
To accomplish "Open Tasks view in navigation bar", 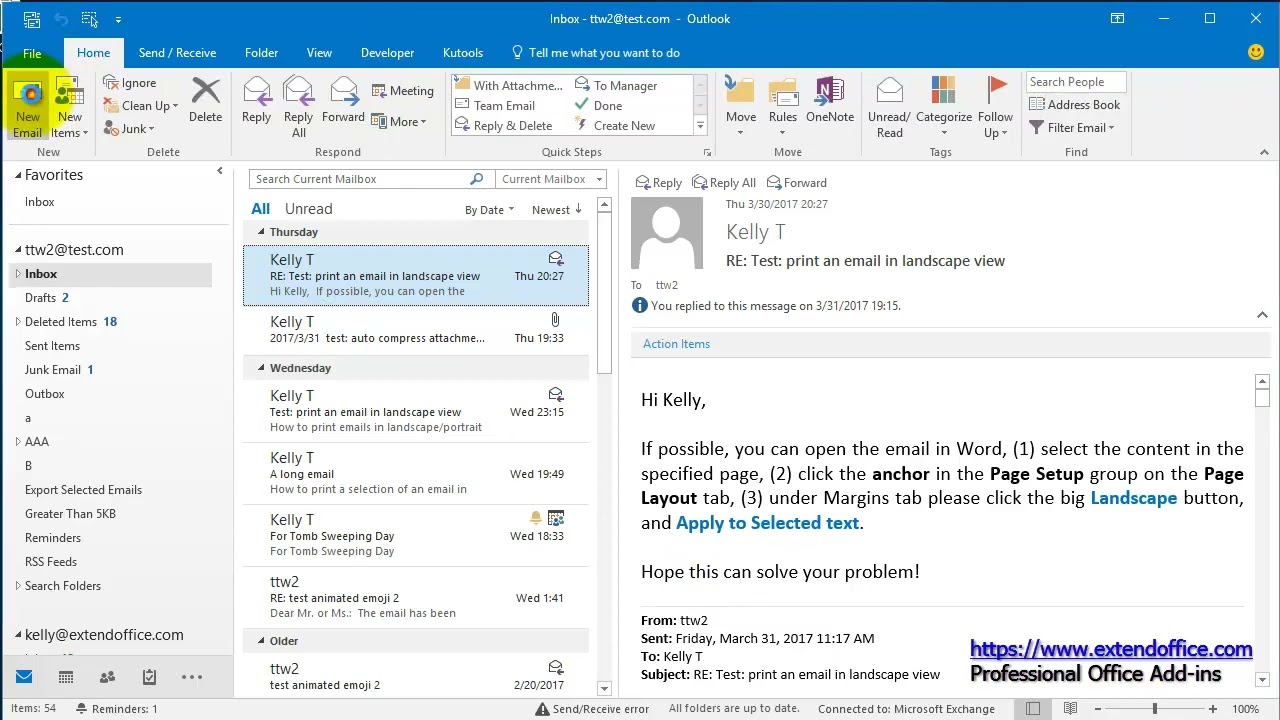I will 149,677.
